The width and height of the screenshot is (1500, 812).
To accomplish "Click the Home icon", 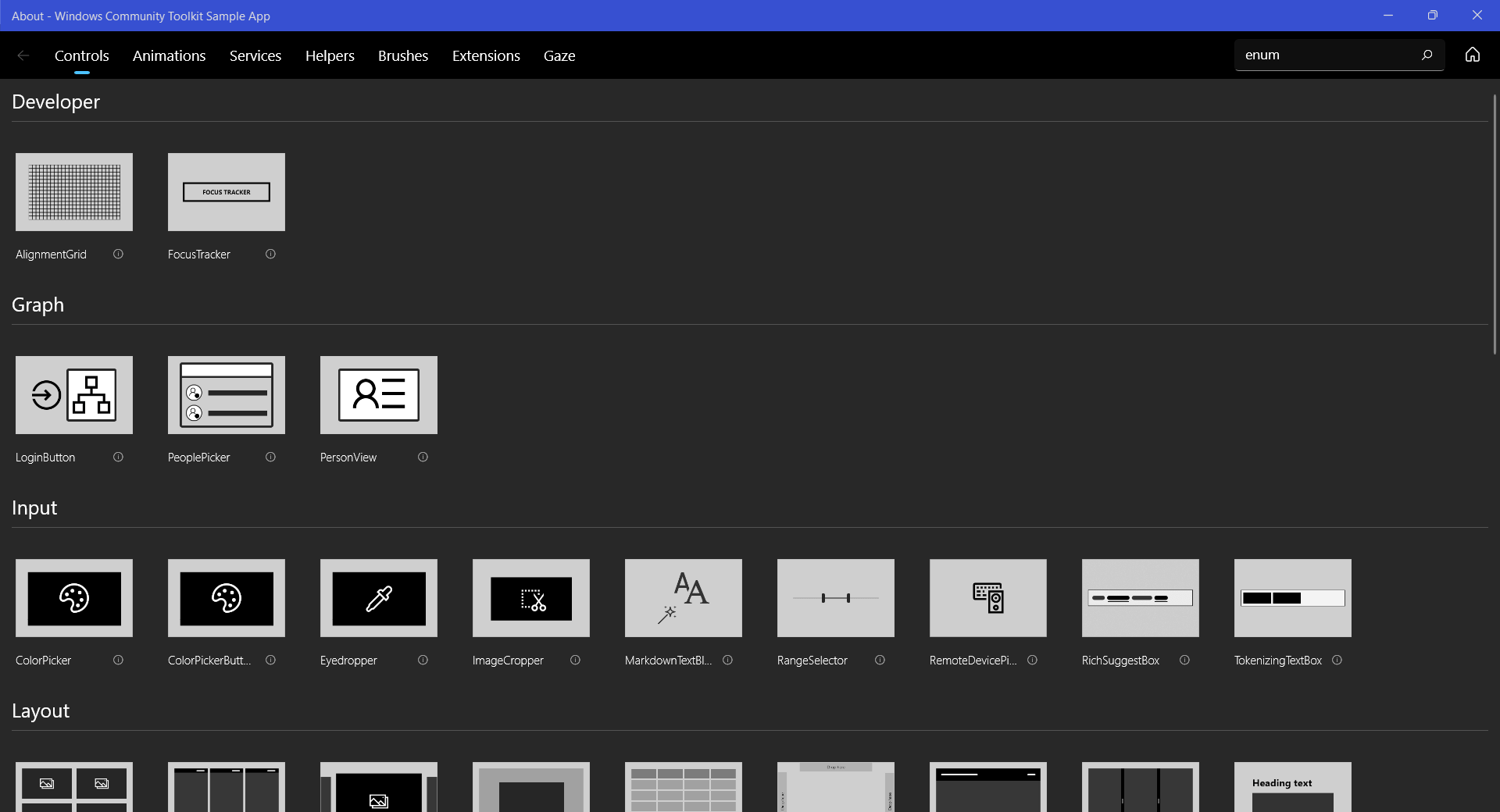I will coord(1473,55).
